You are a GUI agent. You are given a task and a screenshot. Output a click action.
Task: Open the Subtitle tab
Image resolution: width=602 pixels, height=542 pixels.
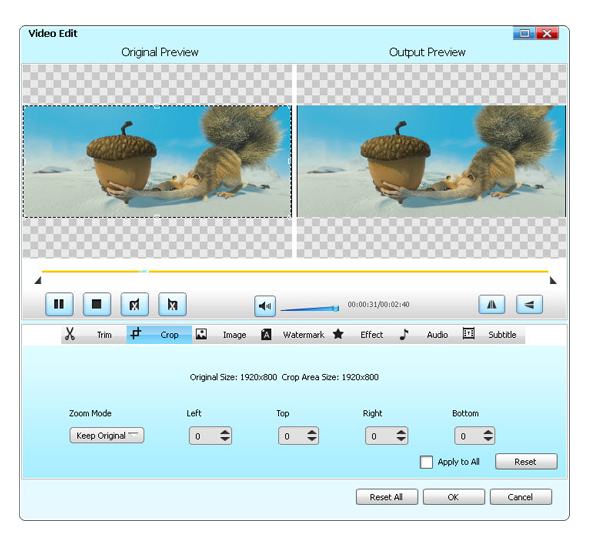tap(491, 335)
